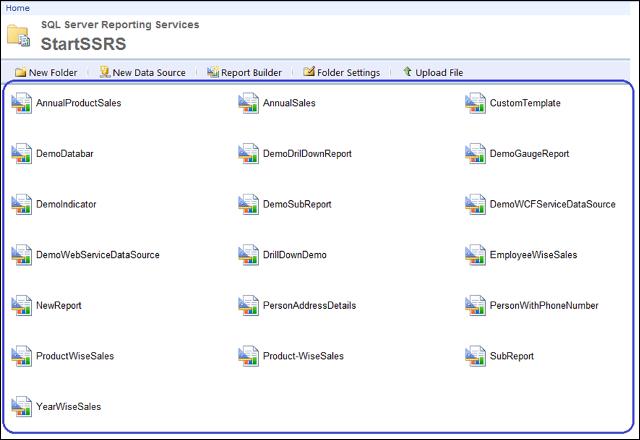This screenshot has height=440, width=640.
Task: Click the PersonAddressDetails report icon
Action: 249,305
